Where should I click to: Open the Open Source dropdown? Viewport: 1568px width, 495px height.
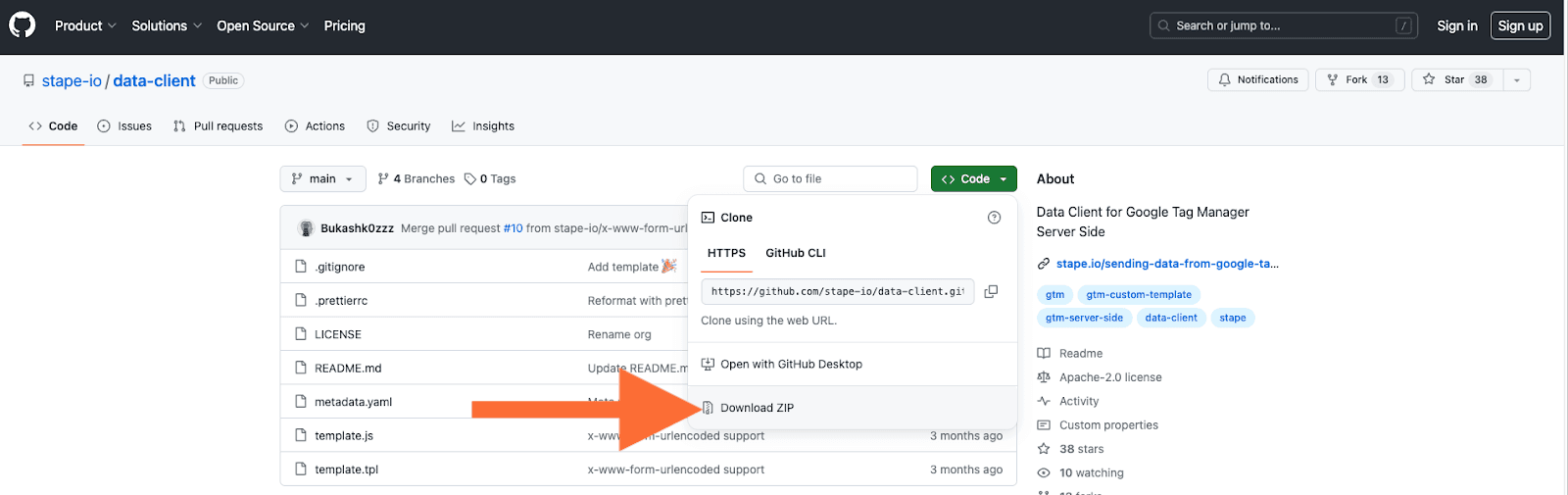point(263,25)
